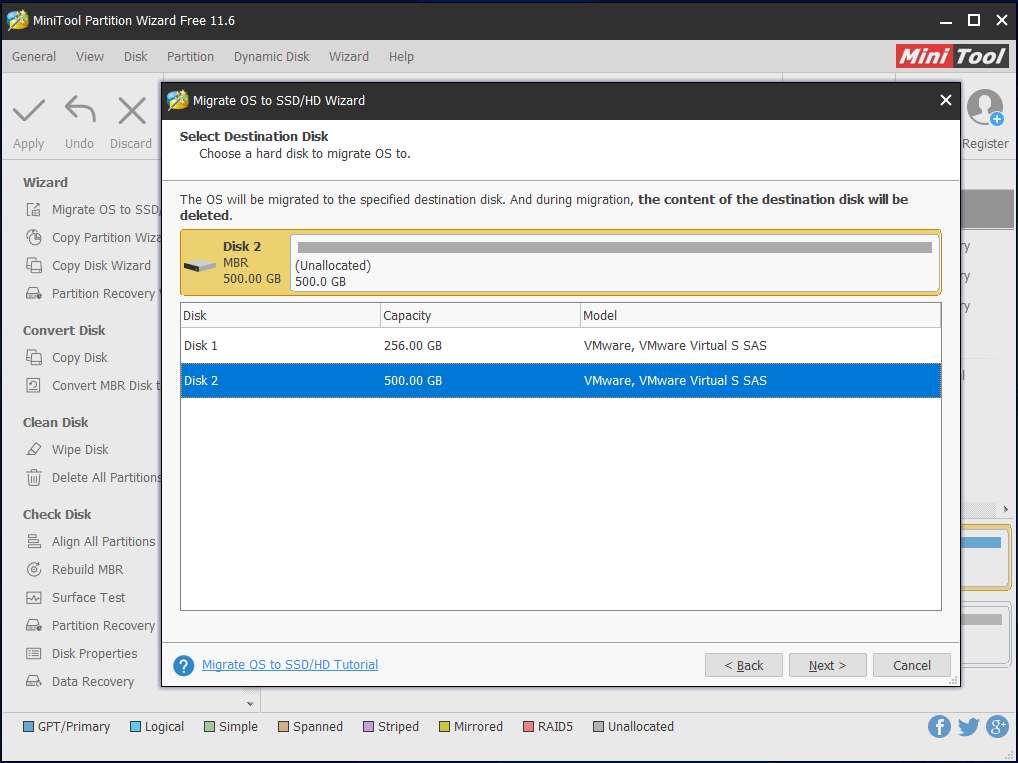
Task: Click the Logical legend color swatch
Action: click(135, 727)
